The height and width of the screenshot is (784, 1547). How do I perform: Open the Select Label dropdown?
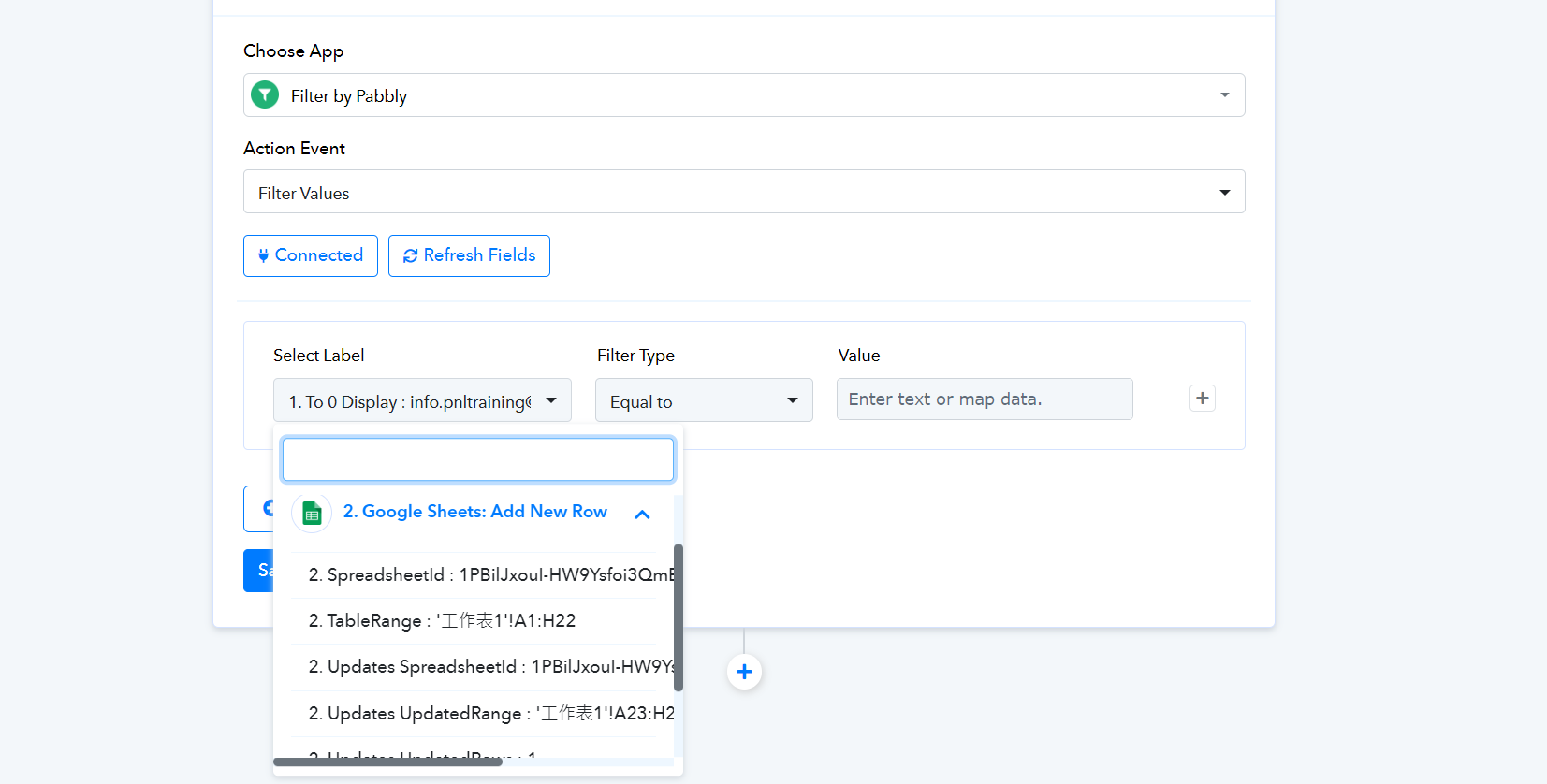[422, 400]
